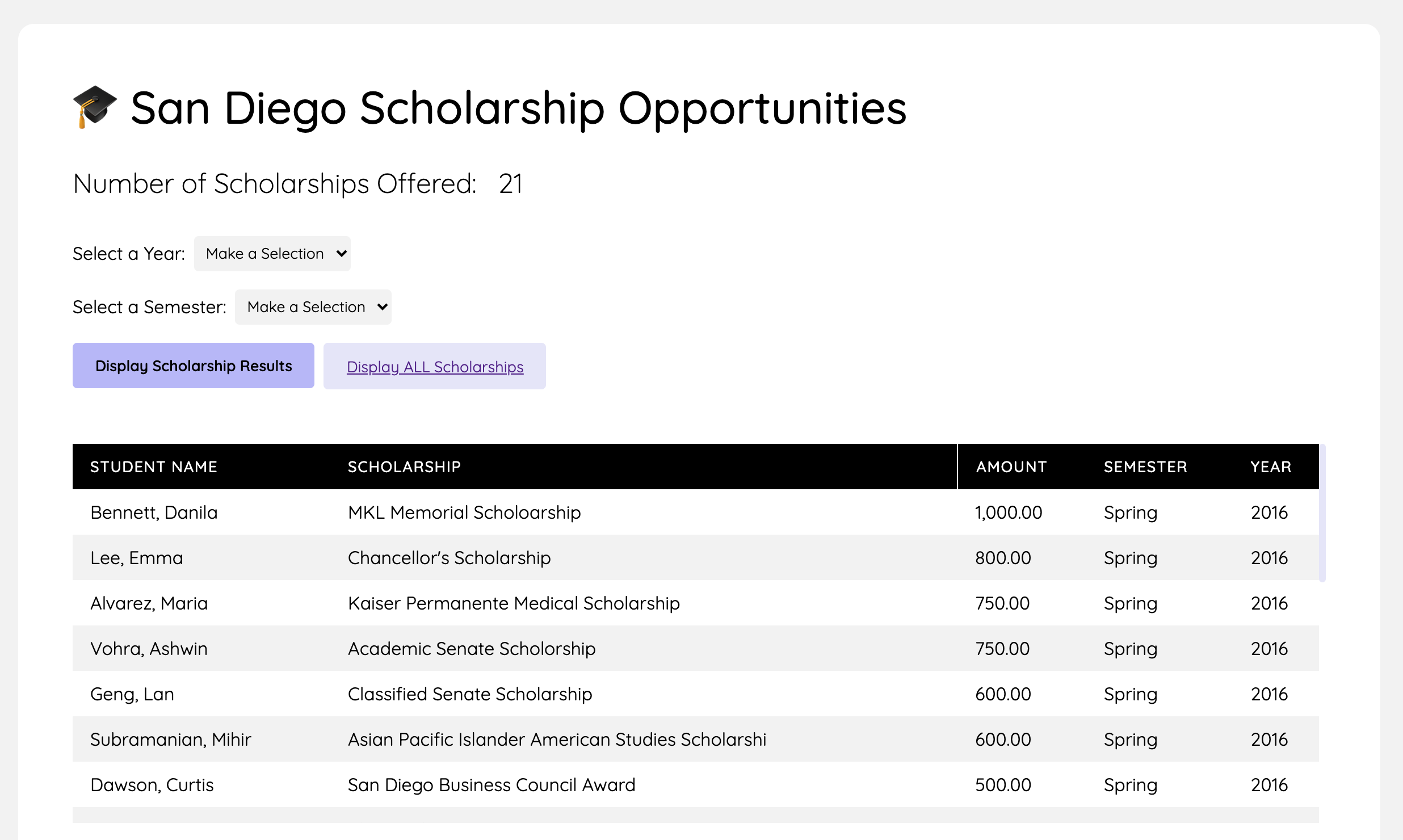Select the STUDENT NAME column header
Screen dimensions: 1403x840
coord(154,467)
